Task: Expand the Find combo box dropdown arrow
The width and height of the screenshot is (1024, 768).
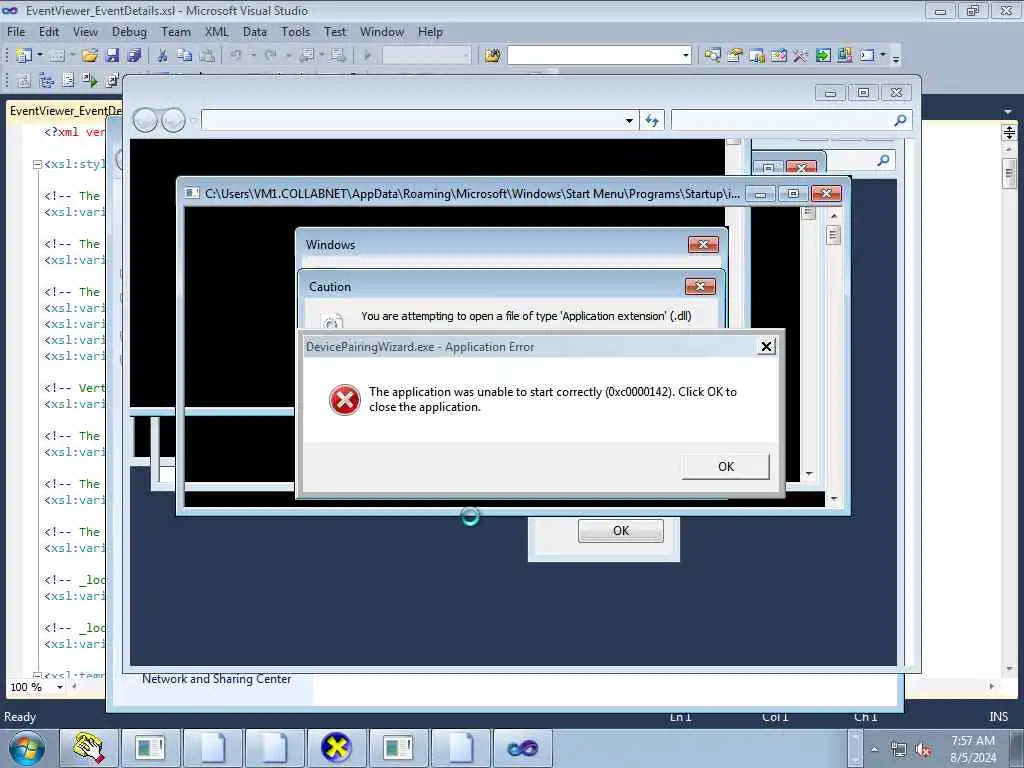Action: [x=686, y=56]
